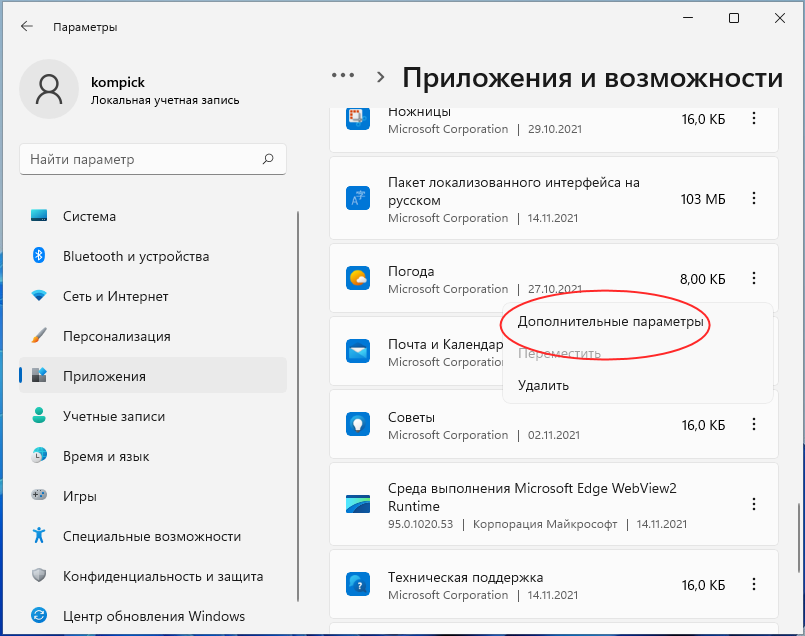Open Центр обновления Windows section
This screenshot has height=636, width=805.
click(x=152, y=616)
